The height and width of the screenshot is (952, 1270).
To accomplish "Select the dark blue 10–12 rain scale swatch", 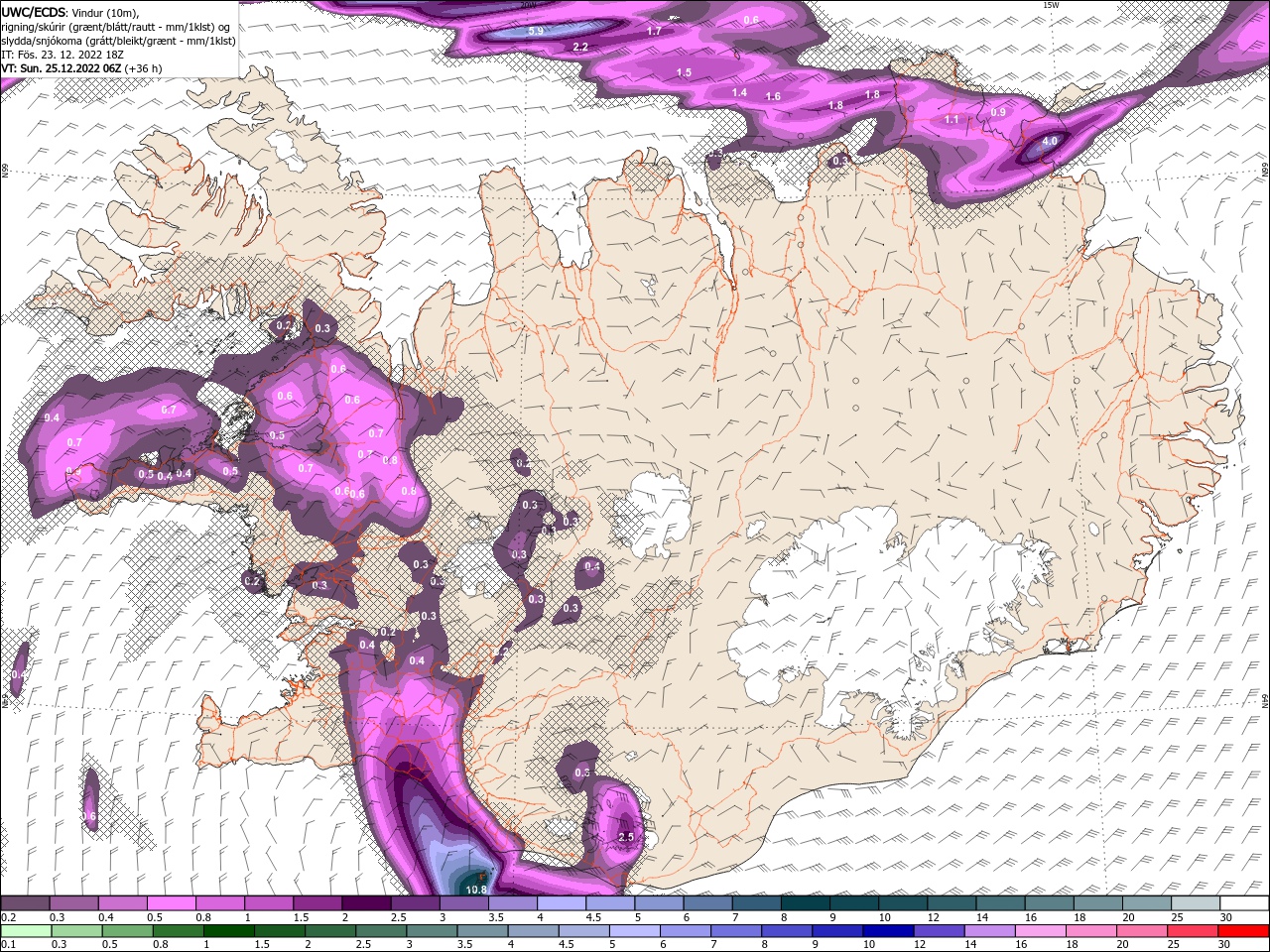I will (x=888, y=930).
